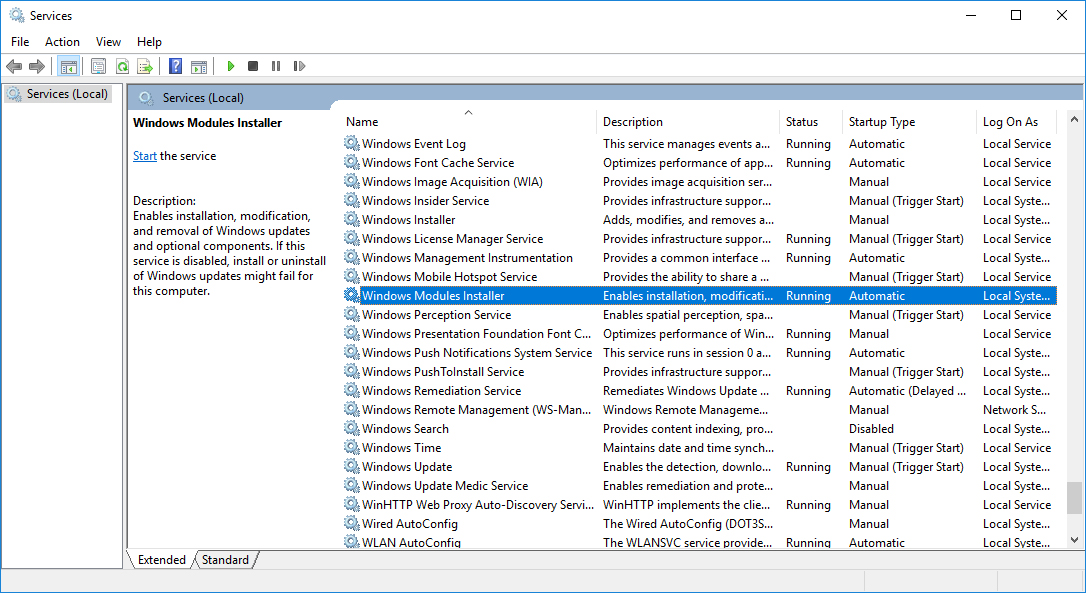1086x593 pixels.
Task: Select Windows Remote Management (WS-Management) row
Action: (x=700, y=410)
